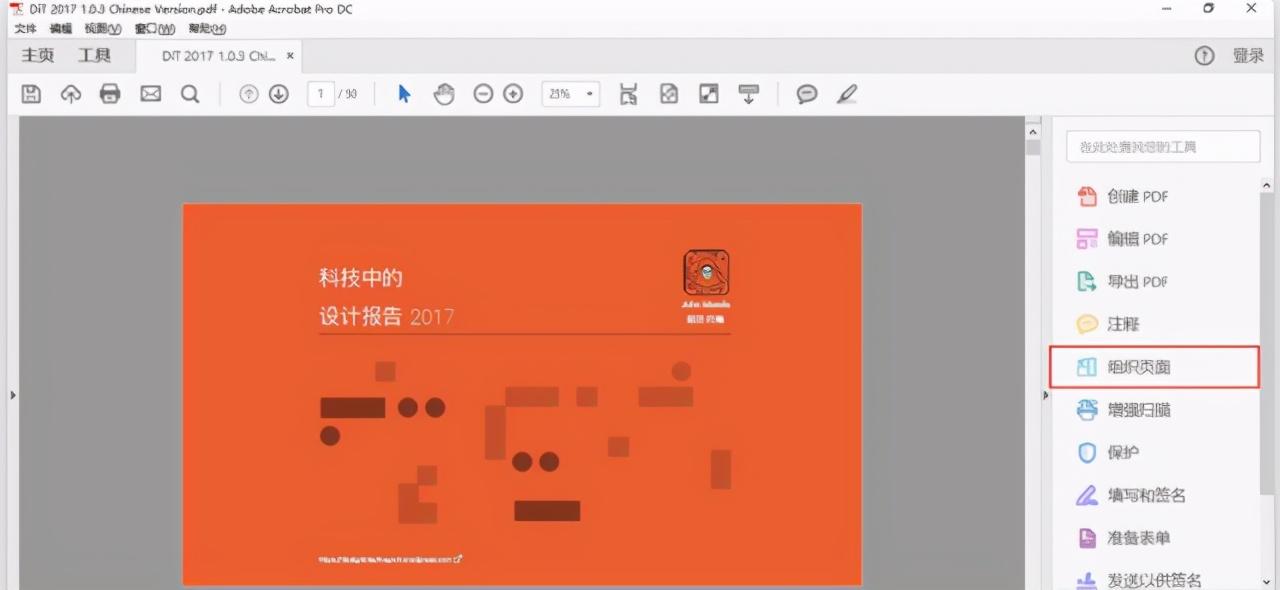Click the fit width scrolling icon
Screen dimensions: 1280x590
coord(628,94)
